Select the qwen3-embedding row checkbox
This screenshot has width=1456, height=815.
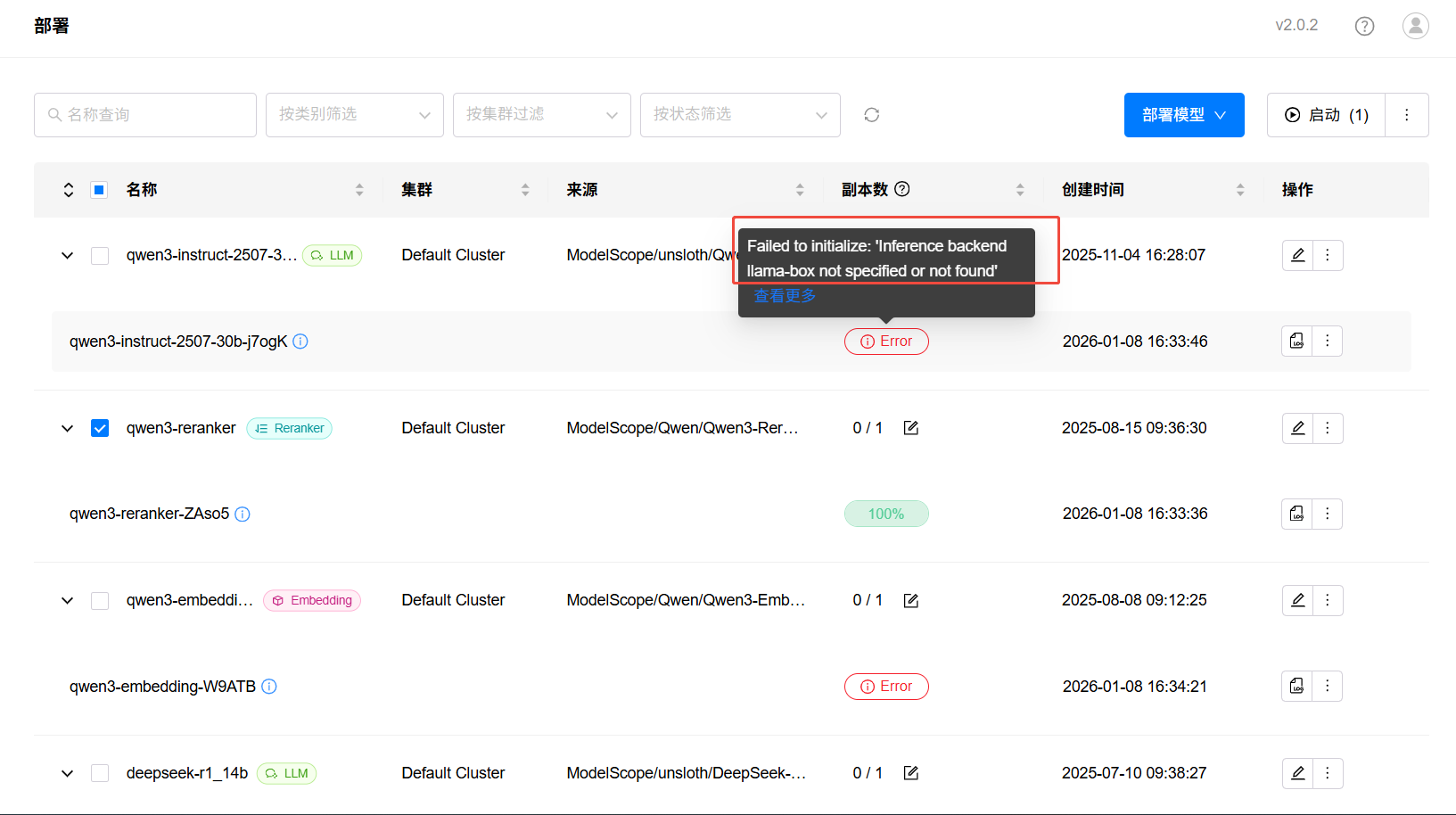[x=100, y=601]
